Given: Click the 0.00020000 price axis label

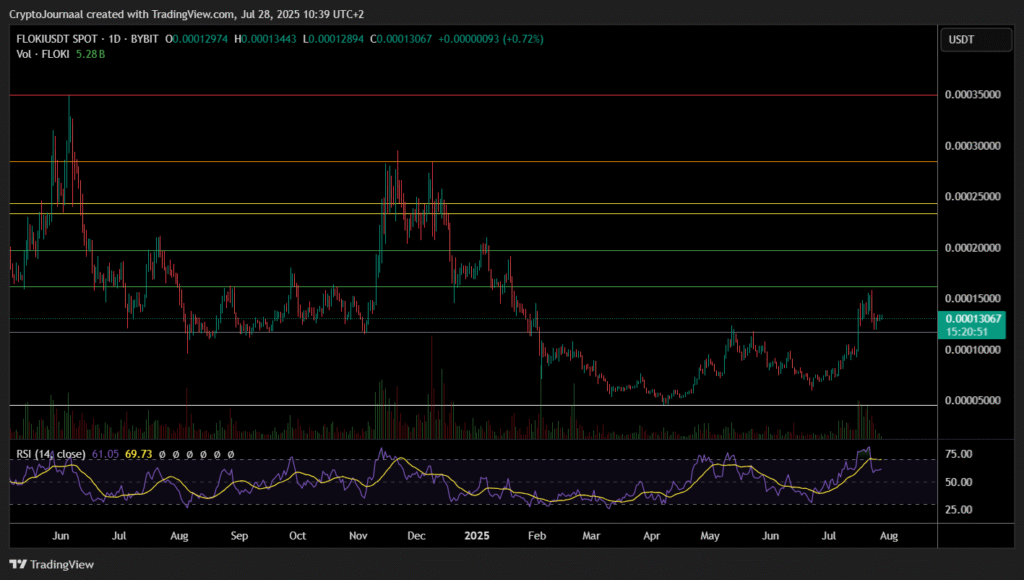Looking at the screenshot, I should coord(972,248).
